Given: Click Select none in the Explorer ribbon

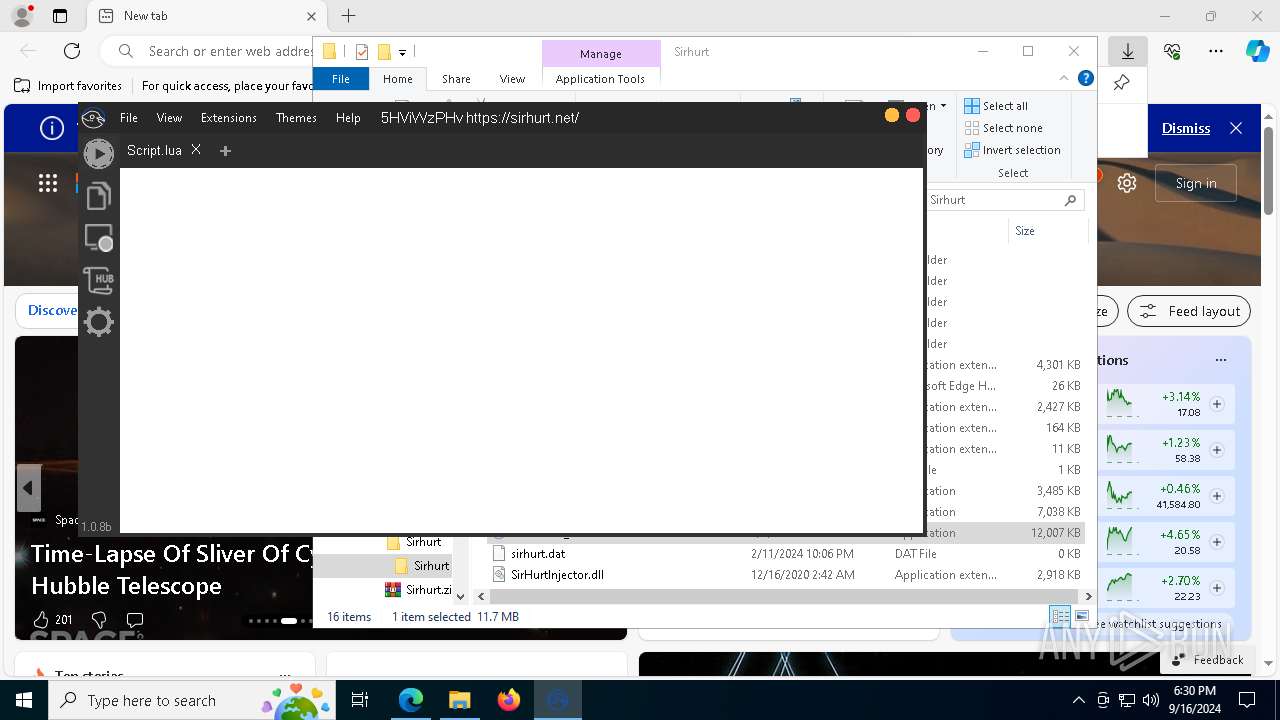Looking at the screenshot, I should [1003, 128].
